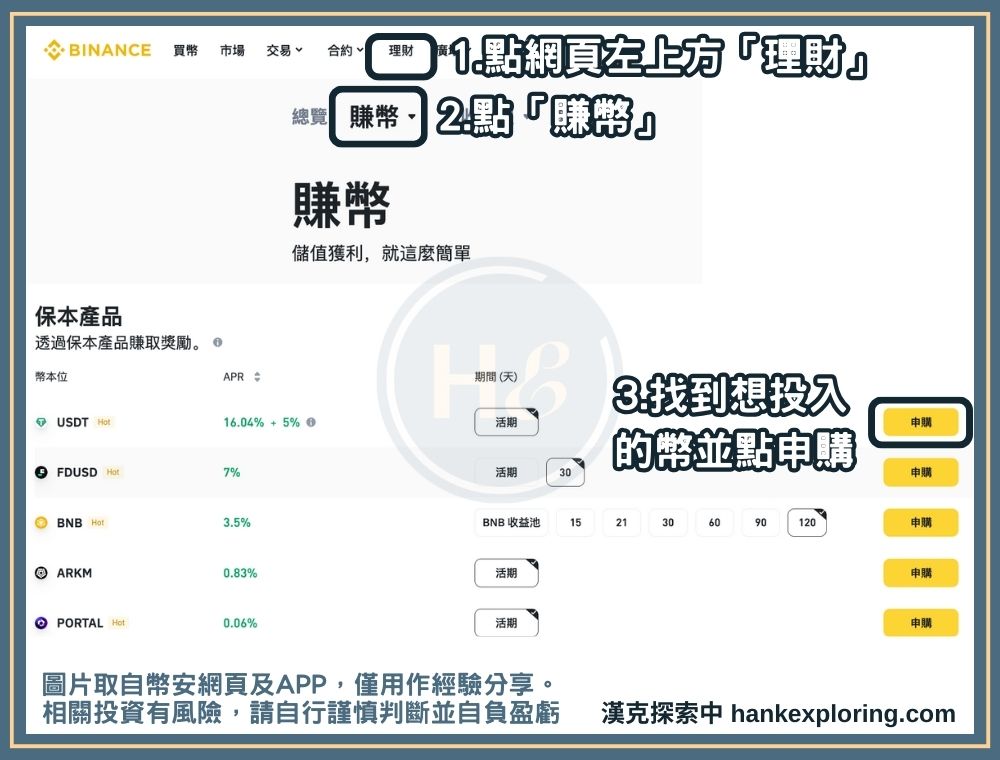Screen dimensions: 1000x760
Task: Select 15 day duration for BNB
Action: pos(575,522)
